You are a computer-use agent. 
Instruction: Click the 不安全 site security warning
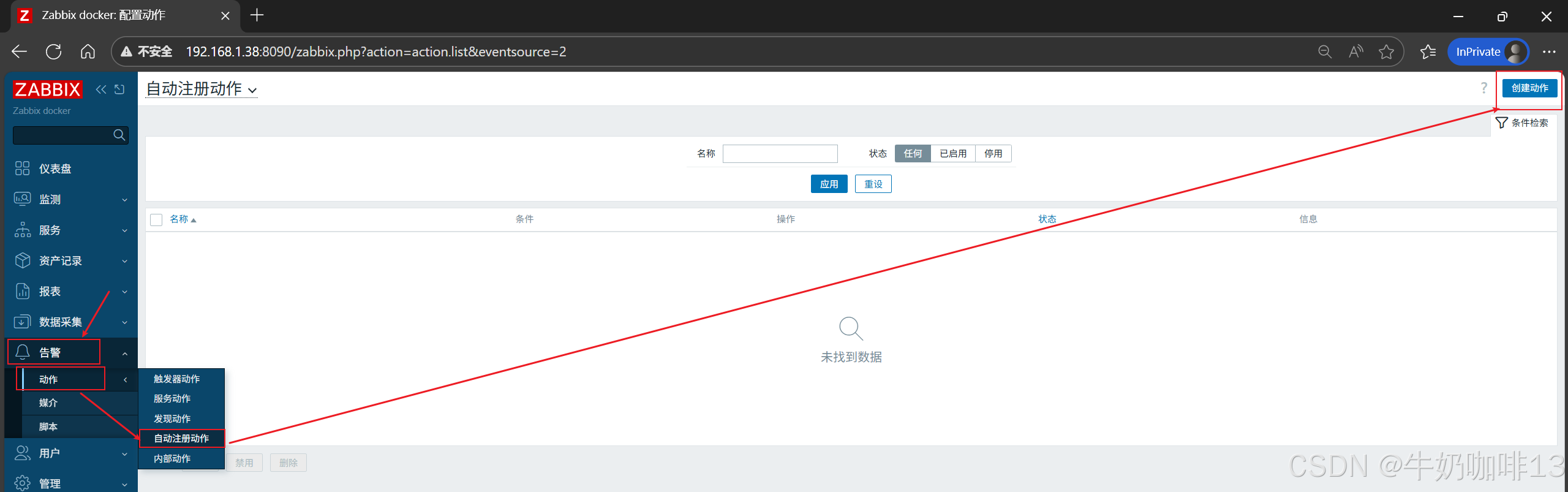146,51
